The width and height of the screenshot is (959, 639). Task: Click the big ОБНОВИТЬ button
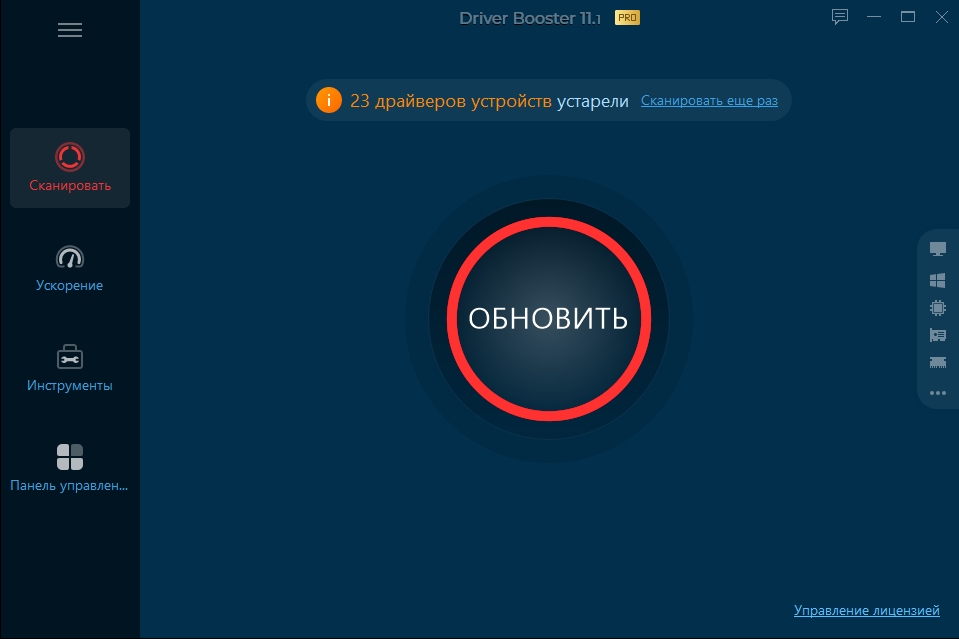tap(549, 319)
